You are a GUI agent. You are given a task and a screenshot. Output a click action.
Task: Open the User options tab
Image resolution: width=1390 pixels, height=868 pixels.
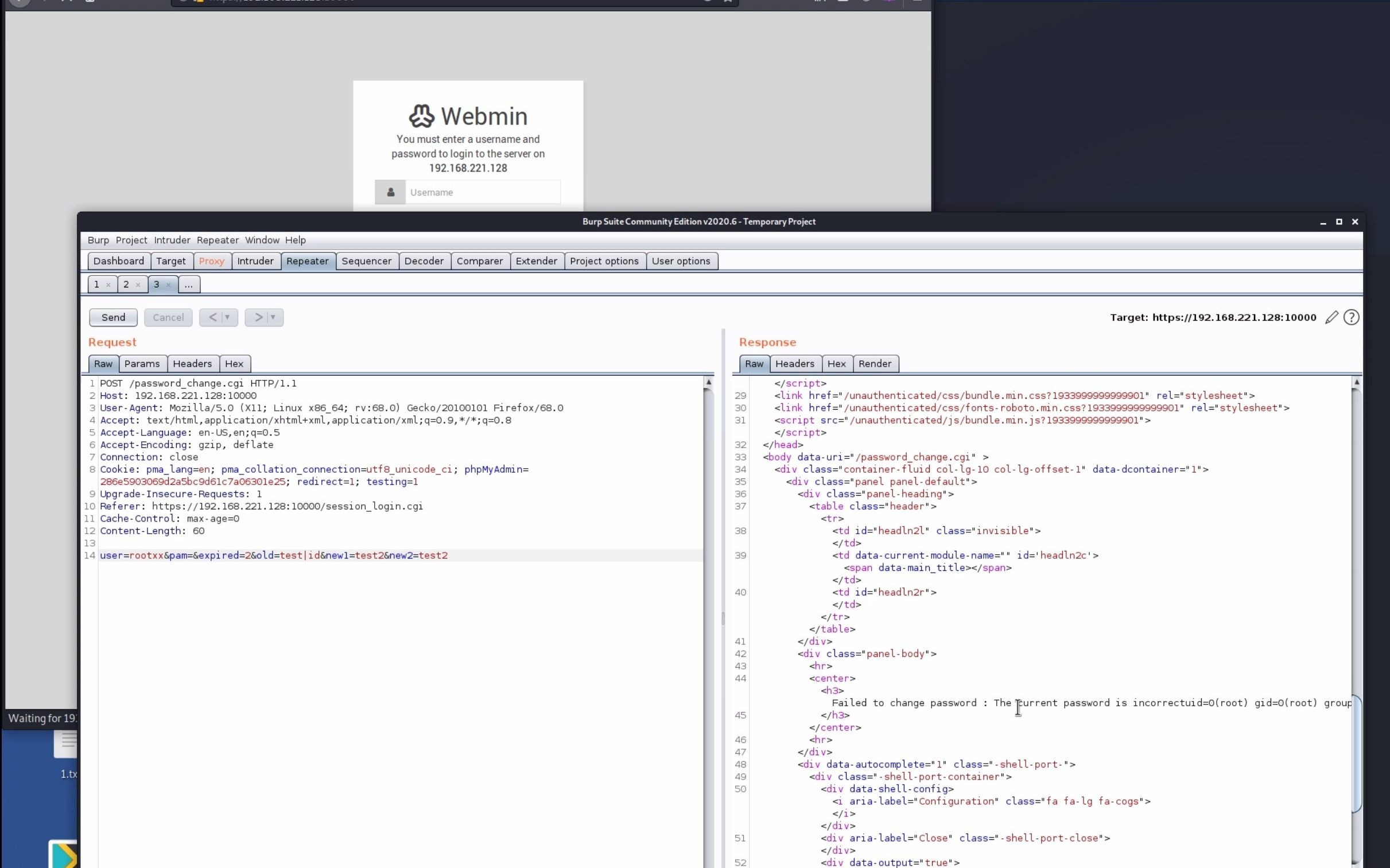pos(681,261)
